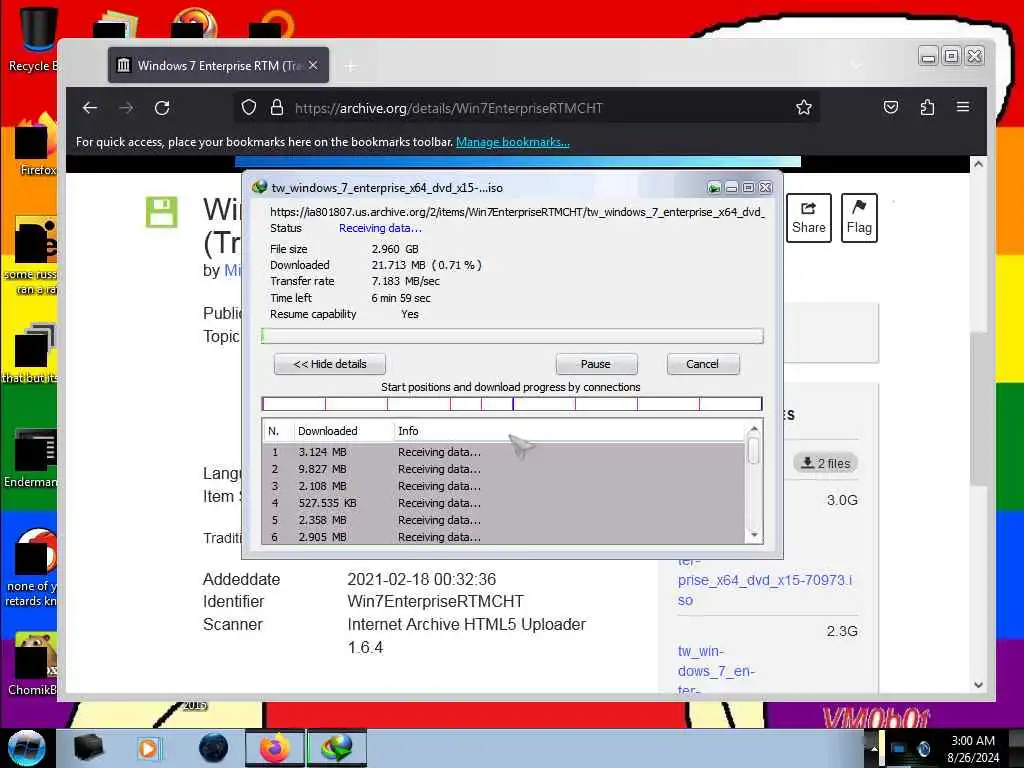Image resolution: width=1024 pixels, height=768 pixels.
Task: Click the download URL text in dialog
Action: coord(517,212)
